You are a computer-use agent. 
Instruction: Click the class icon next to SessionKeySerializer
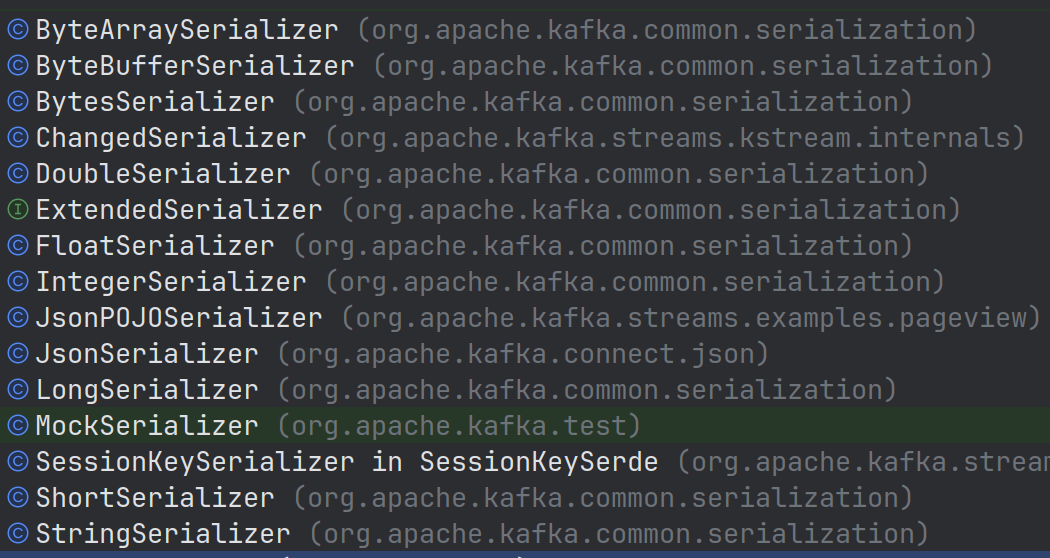(x=18, y=462)
